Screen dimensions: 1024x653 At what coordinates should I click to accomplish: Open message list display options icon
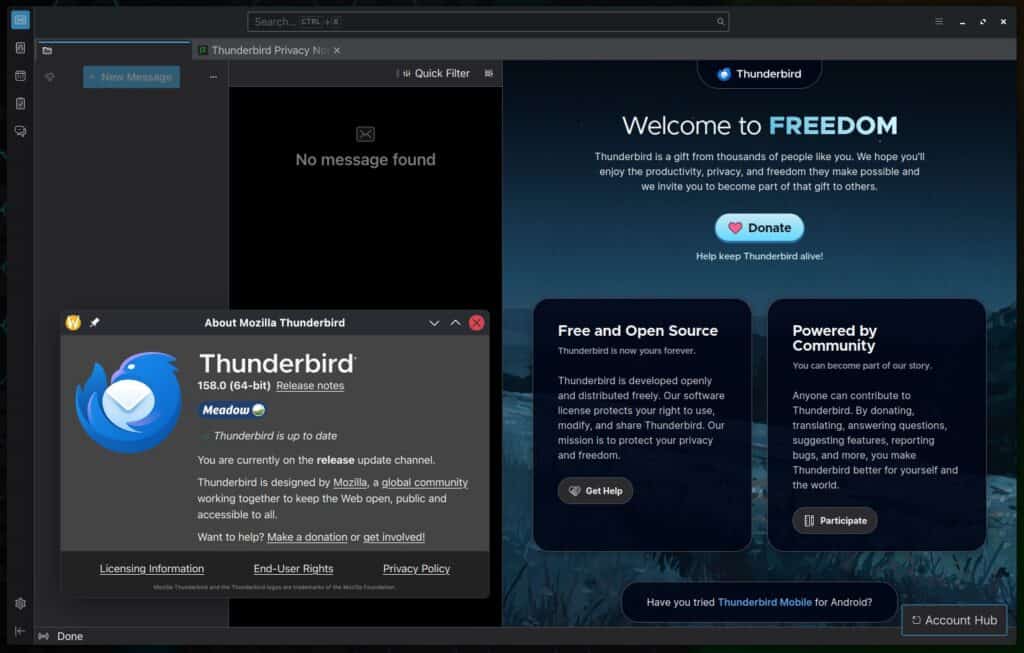pos(488,74)
